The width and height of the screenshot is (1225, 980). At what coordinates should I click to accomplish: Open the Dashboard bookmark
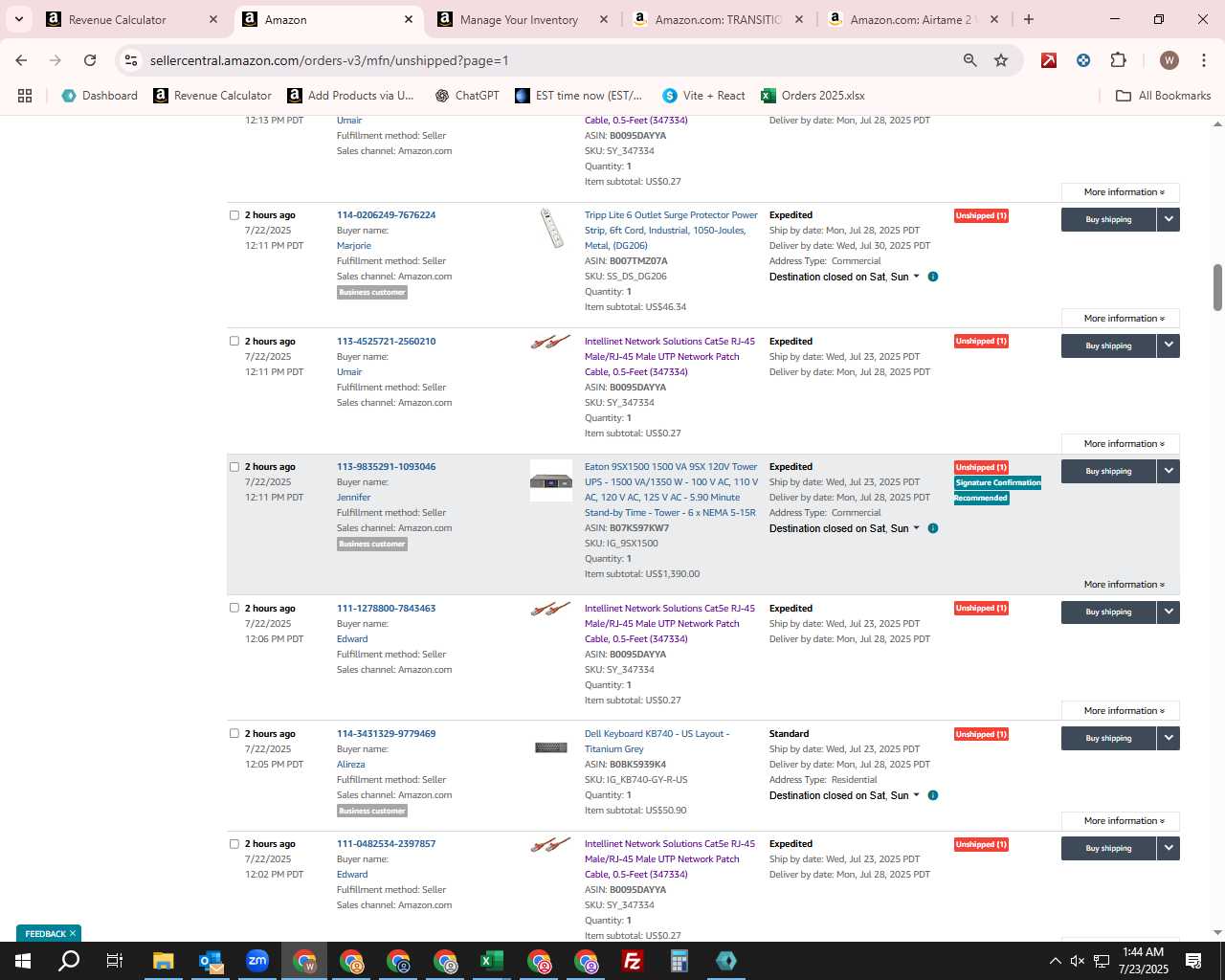coord(100,96)
